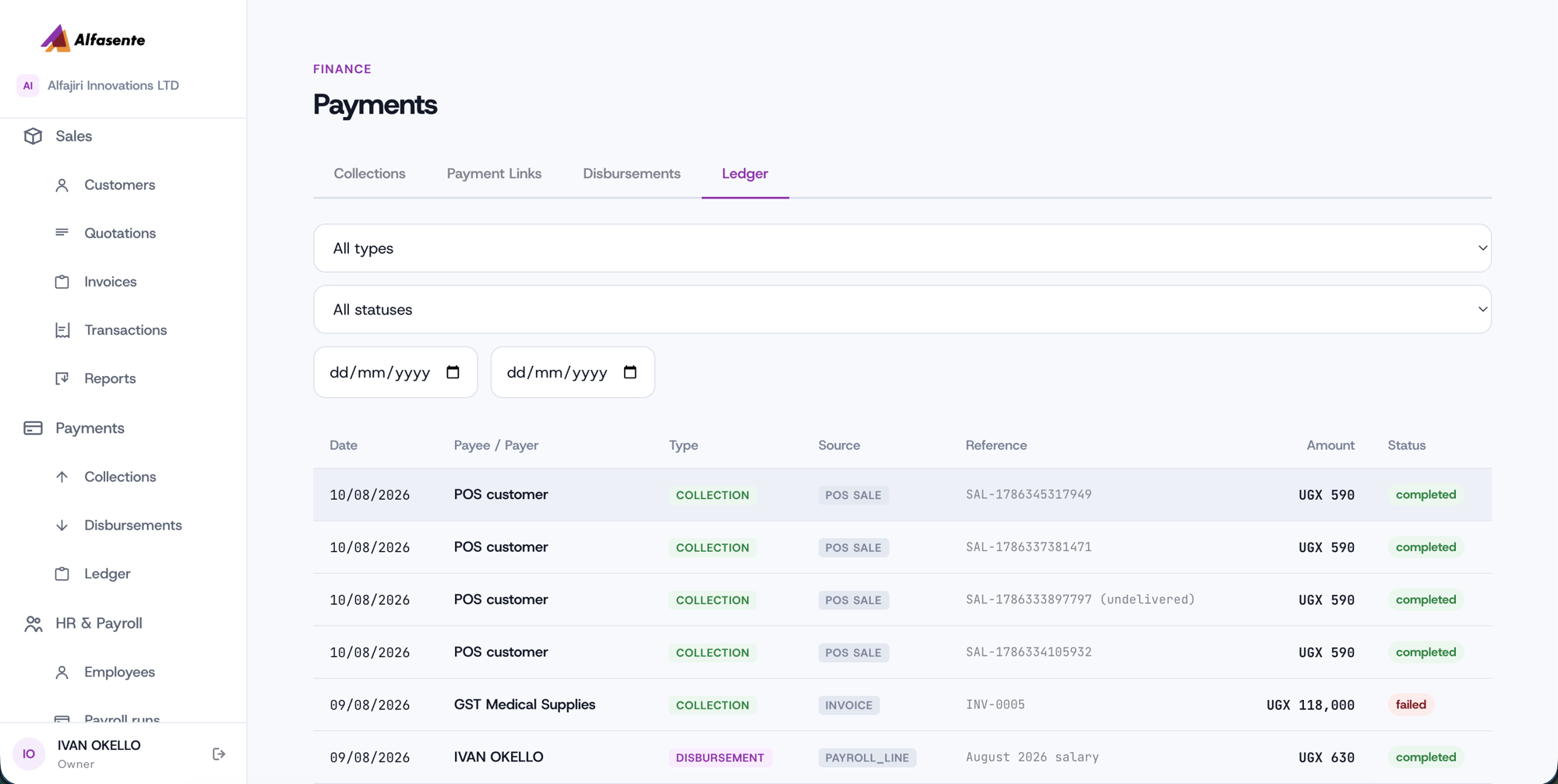Go to sidebar Collections page
This screenshot has width=1558, height=784.
pos(120,476)
